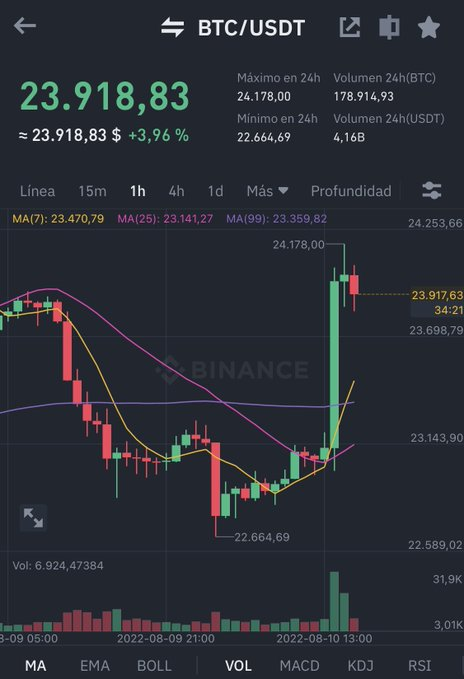Select the 4h timeframe tab

[x=176, y=191]
